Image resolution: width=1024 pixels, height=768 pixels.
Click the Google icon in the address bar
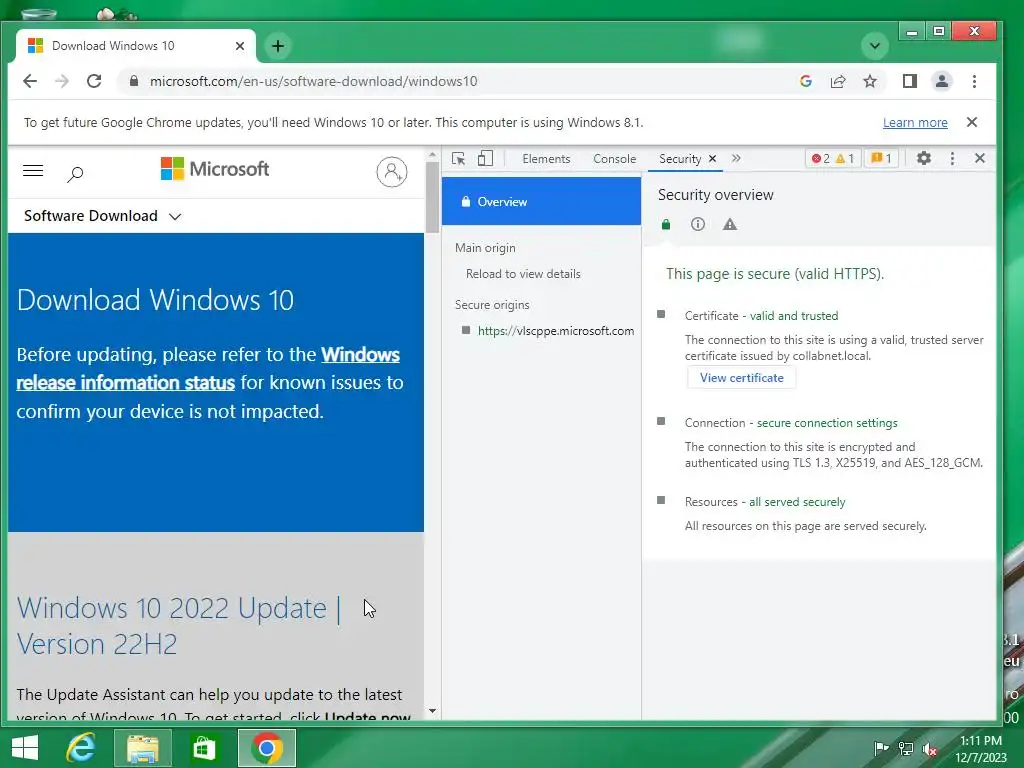(x=806, y=81)
